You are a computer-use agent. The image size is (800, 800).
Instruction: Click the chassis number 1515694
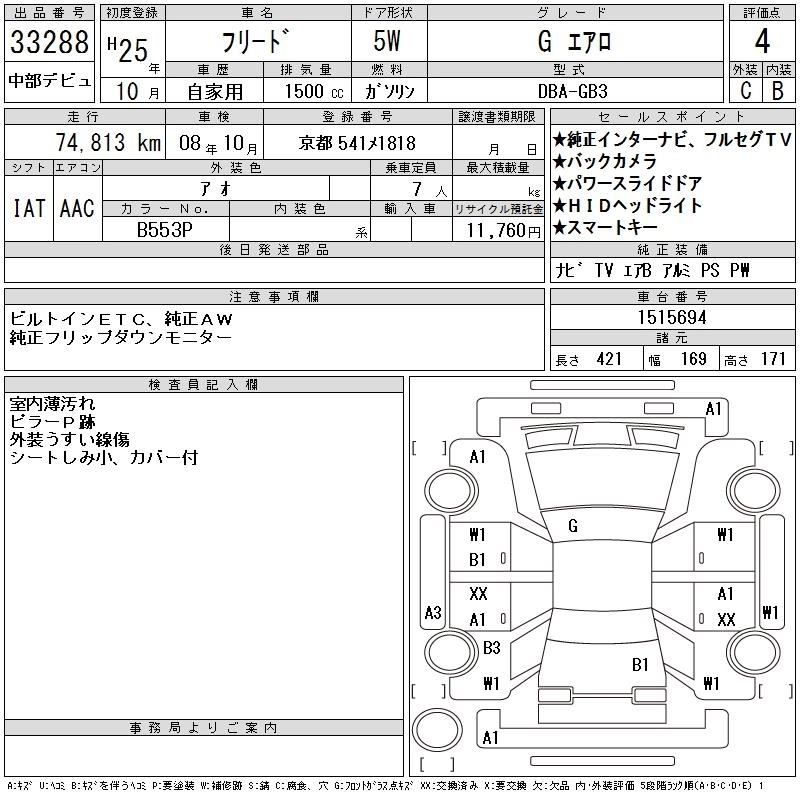click(672, 318)
